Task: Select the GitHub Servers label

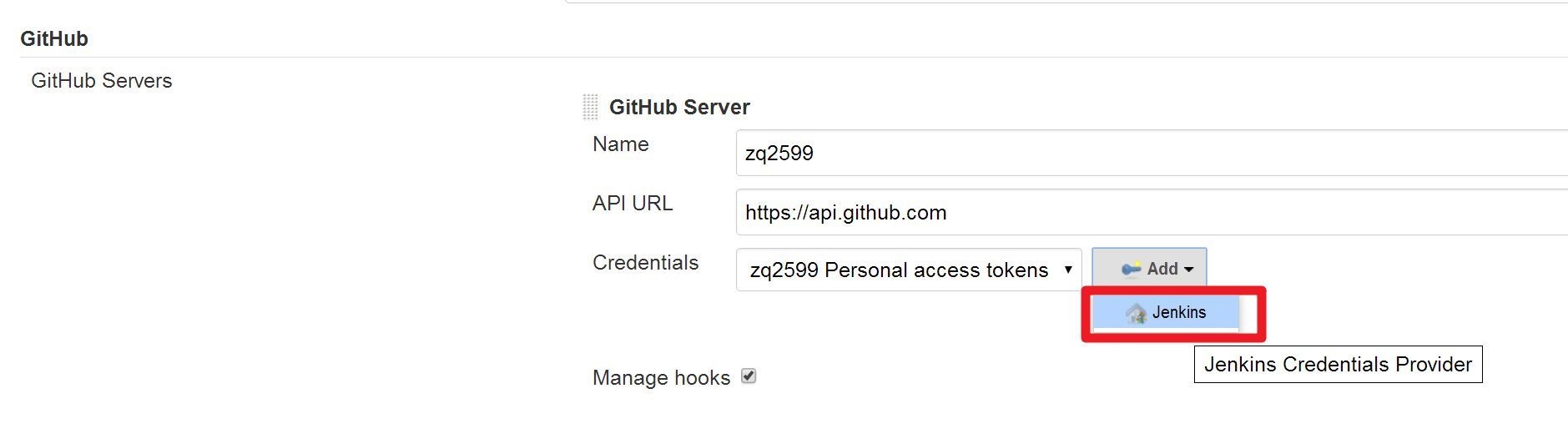Action: 102,81
